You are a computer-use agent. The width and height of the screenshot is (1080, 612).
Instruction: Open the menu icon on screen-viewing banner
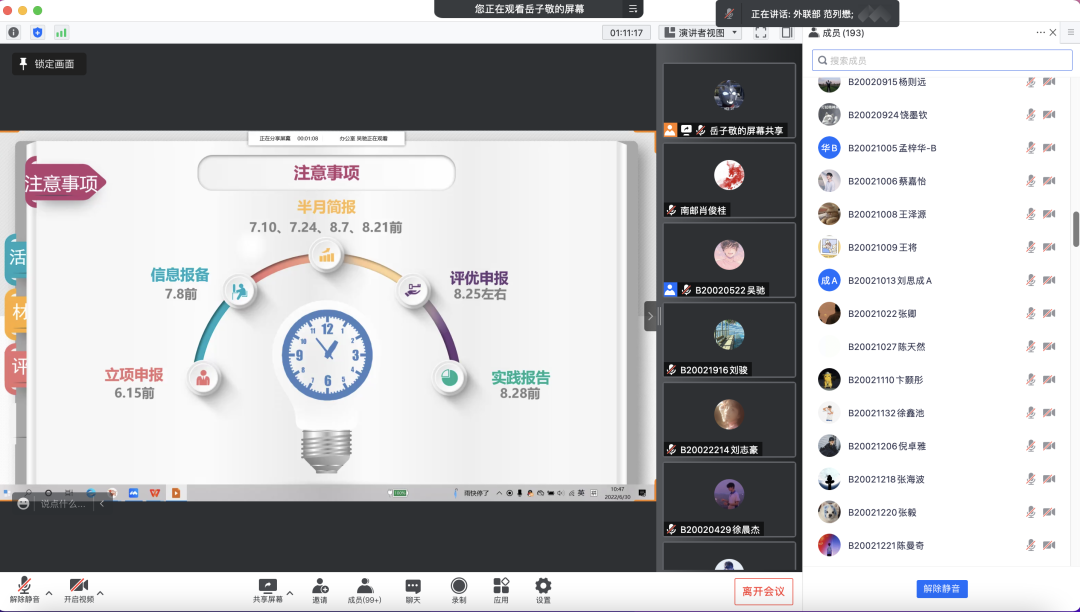click(632, 9)
